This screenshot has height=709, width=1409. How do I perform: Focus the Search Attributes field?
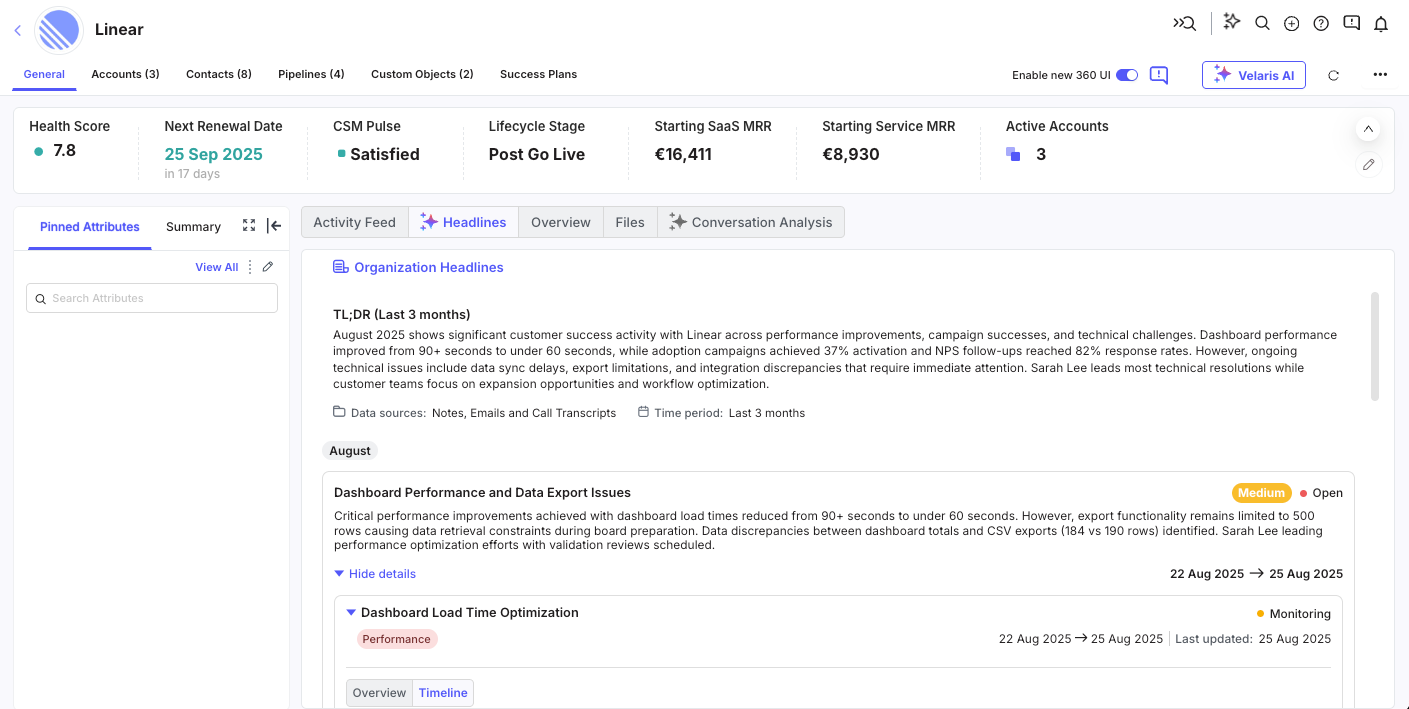point(152,298)
